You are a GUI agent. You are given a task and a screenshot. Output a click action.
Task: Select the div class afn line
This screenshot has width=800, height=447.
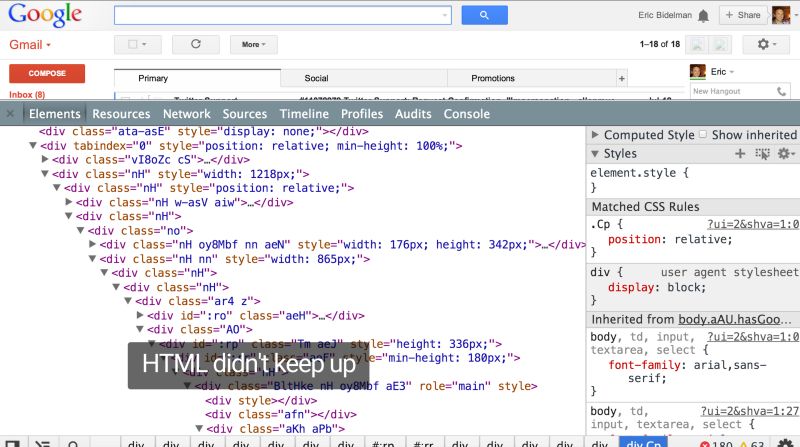tap(281, 414)
